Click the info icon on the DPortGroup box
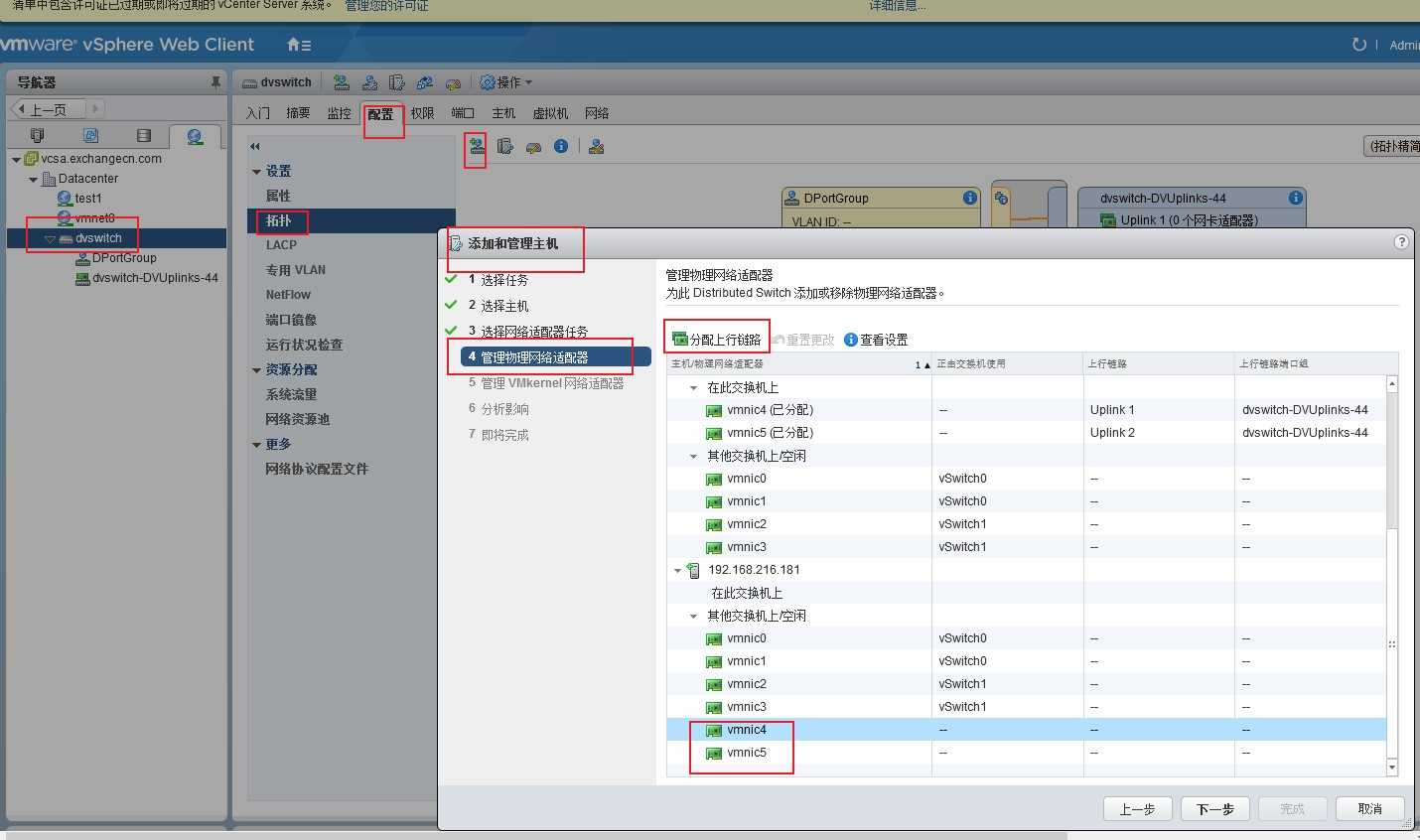Viewport: 1420px width, 840px height. point(970,198)
